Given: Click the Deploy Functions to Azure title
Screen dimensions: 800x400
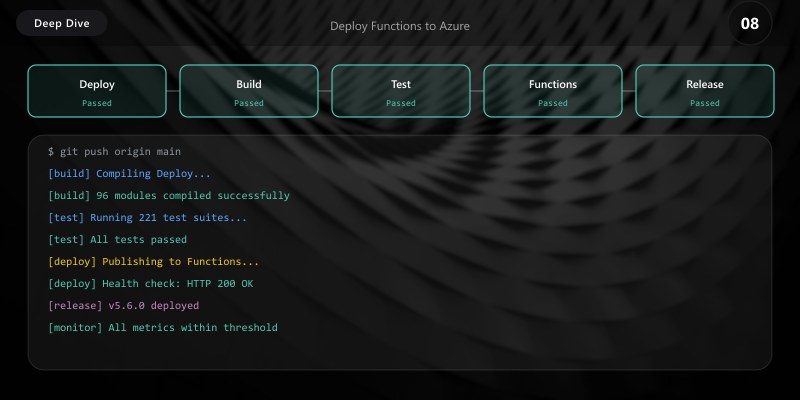Looking at the screenshot, I should pyautogui.click(x=399, y=26).
